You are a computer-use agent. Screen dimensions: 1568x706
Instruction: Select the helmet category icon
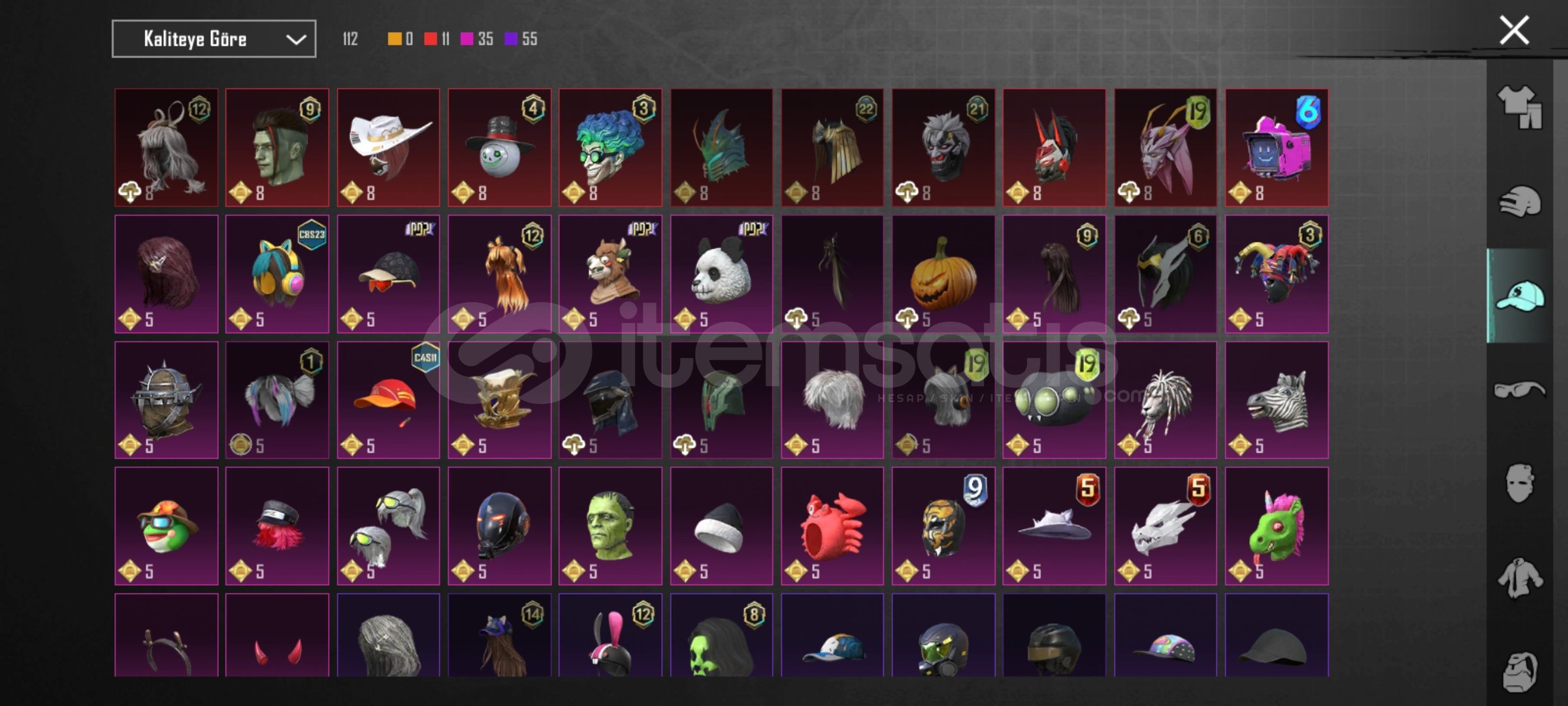pyautogui.click(x=1520, y=201)
